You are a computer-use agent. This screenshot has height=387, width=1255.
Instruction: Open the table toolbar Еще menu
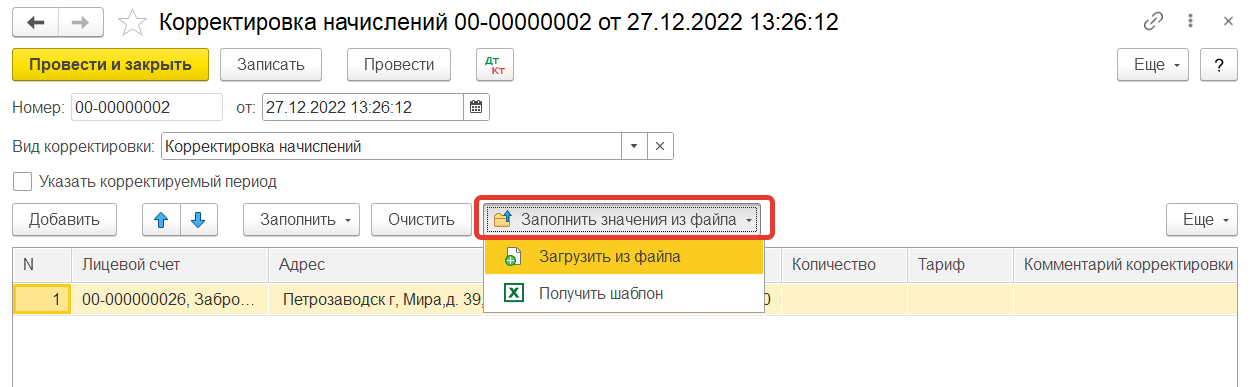pyautogui.click(x=1203, y=219)
